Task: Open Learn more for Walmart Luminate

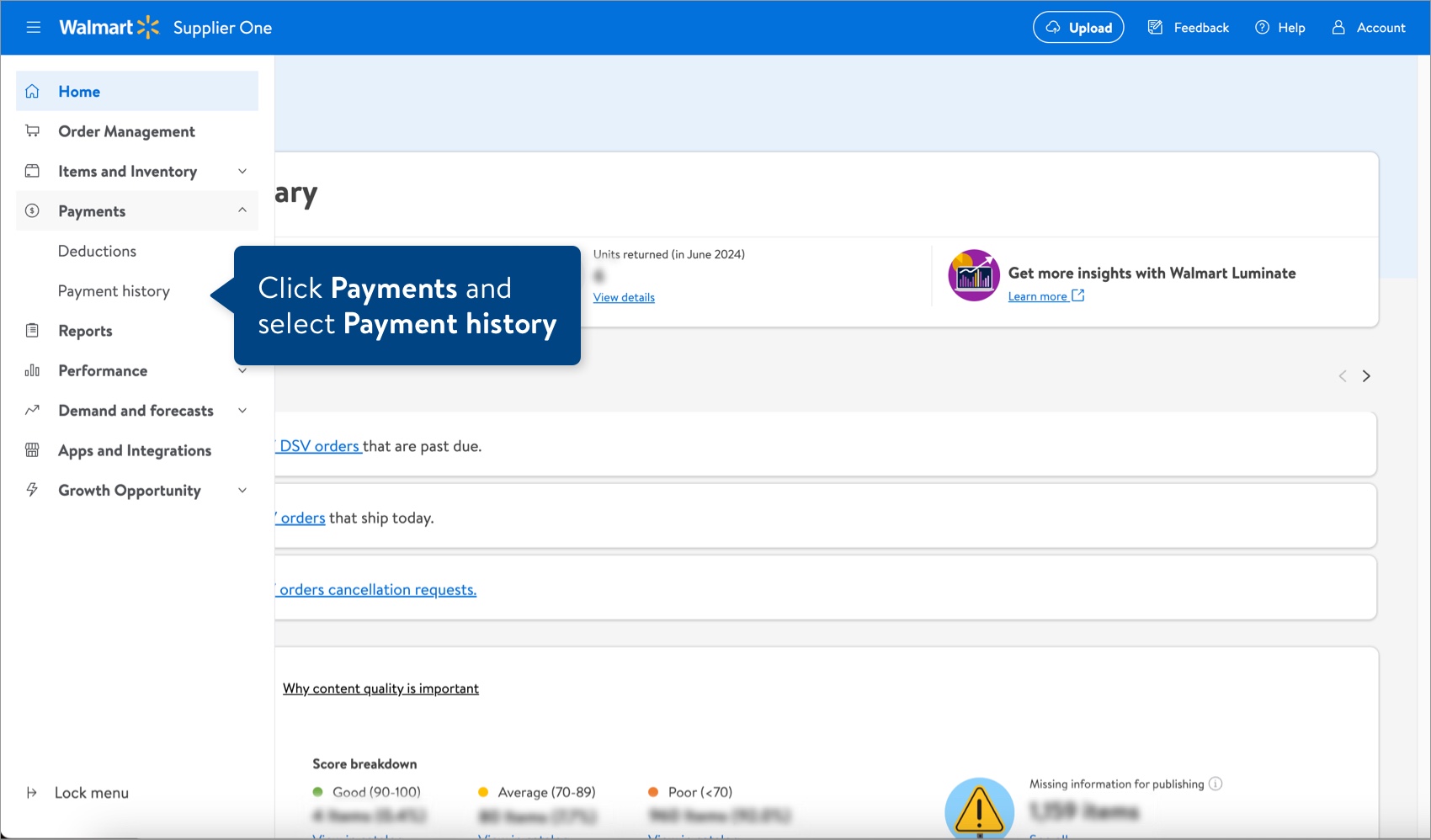Action: (1040, 295)
